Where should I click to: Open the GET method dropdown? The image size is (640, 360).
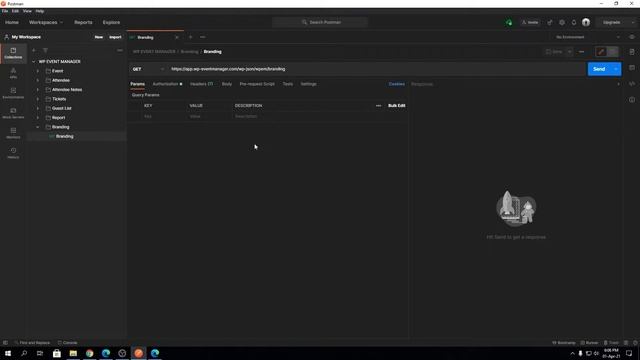point(148,69)
